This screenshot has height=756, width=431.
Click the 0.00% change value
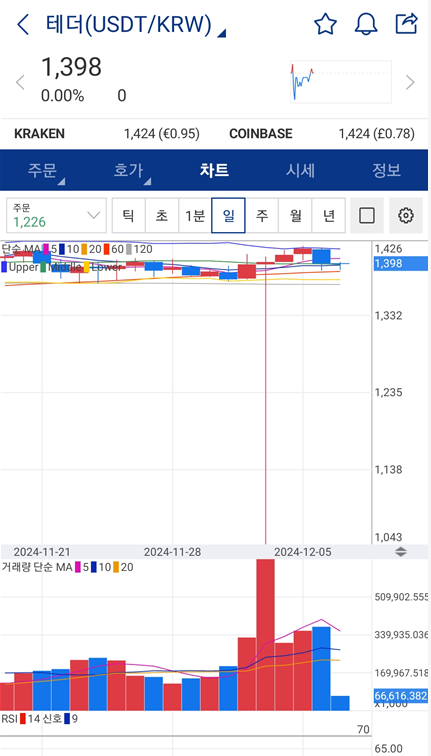[63, 95]
